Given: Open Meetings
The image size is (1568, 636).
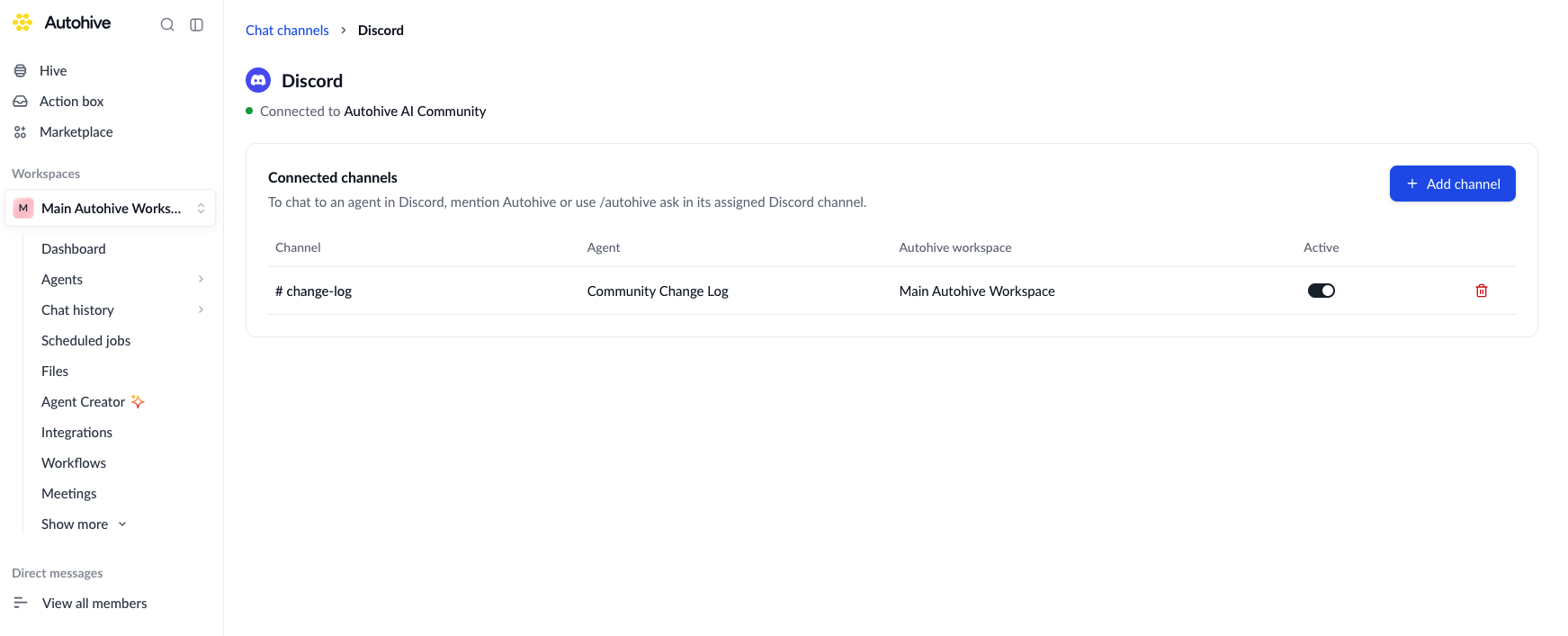Looking at the screenshot, I should pyautogui.click(x=69, y=494).
